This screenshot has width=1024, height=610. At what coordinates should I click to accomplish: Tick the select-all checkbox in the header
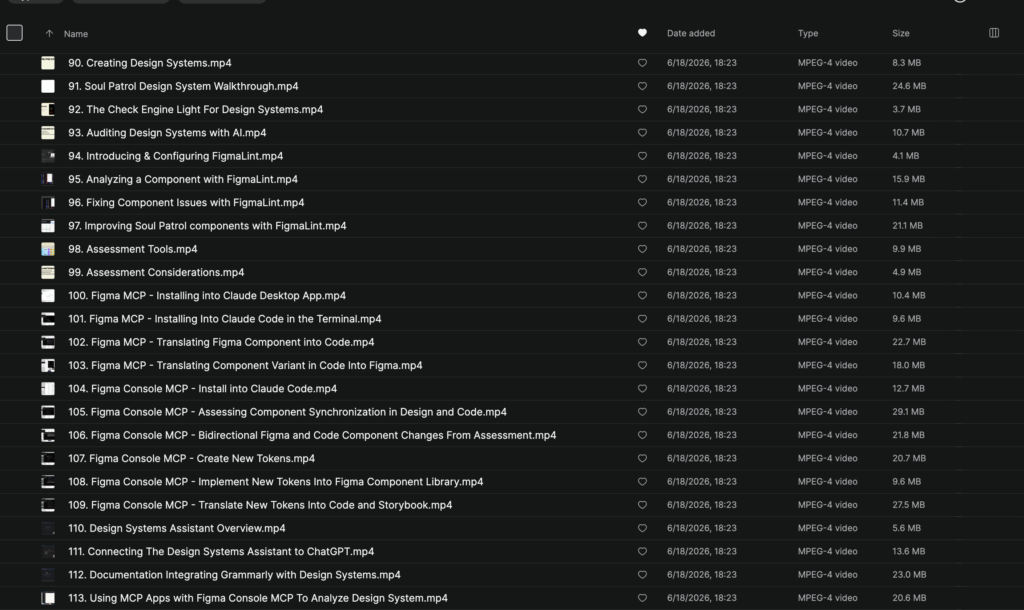point(14,33)
